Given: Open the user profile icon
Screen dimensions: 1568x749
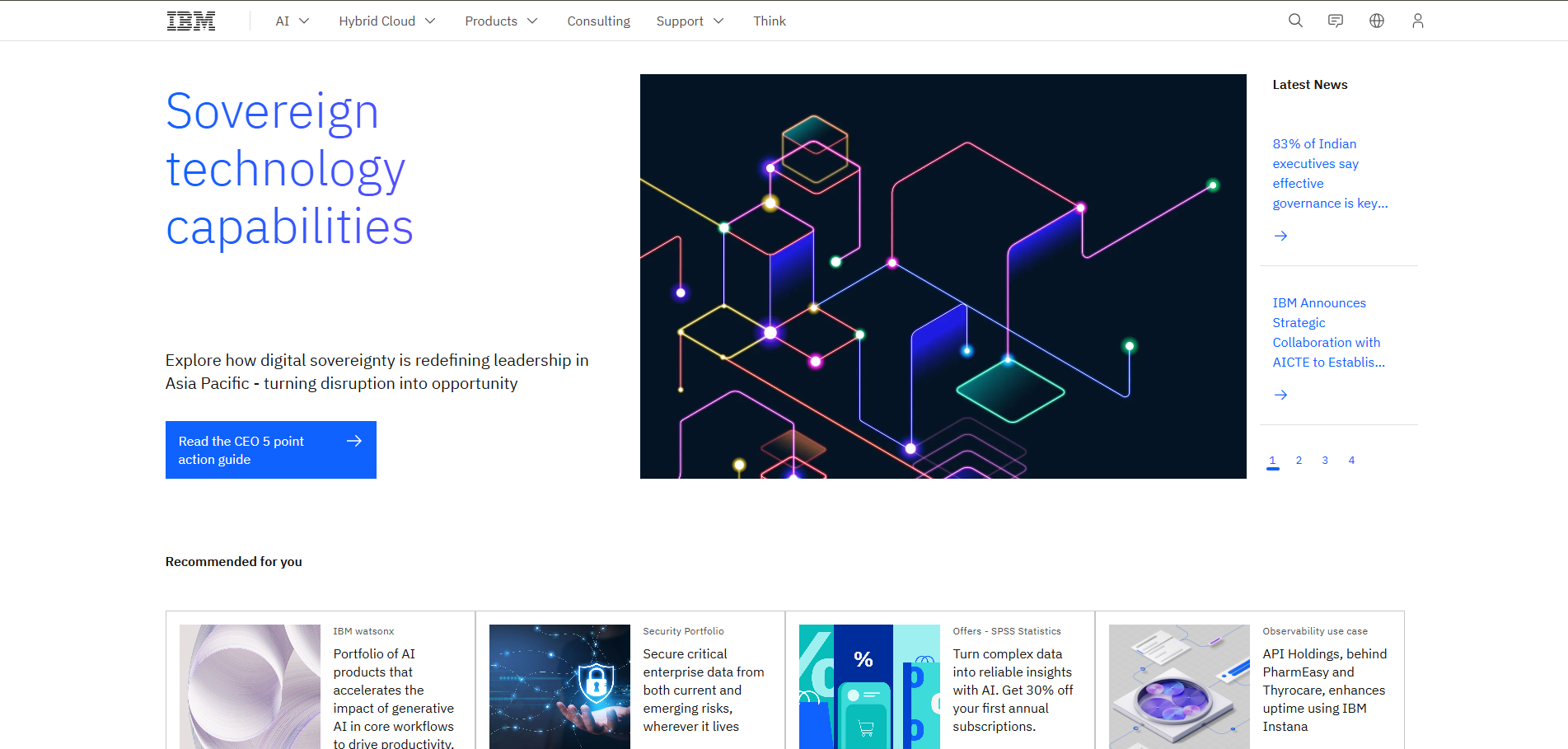Looking at the screenshot, I should (1418, 21).
